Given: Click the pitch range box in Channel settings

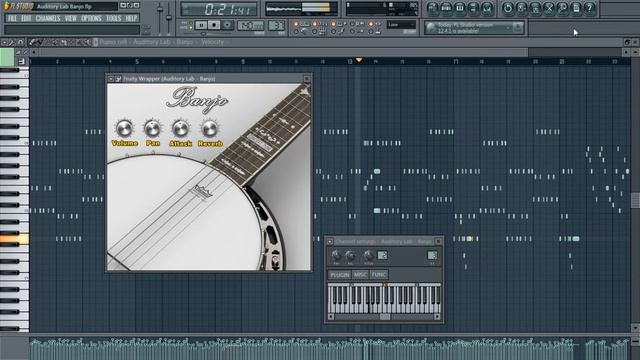Looking at the screenshot, I should tap(382, 256).
